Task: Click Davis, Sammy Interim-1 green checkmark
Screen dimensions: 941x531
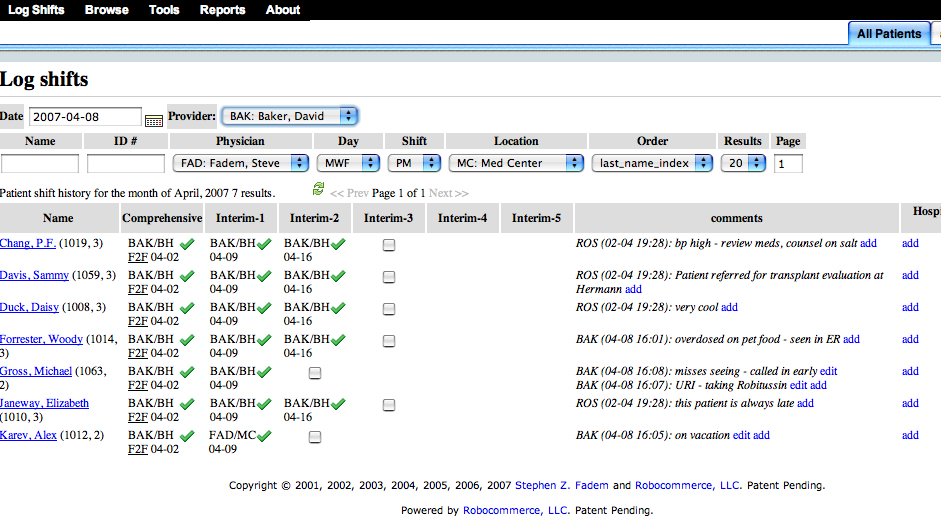Action: click(x=264, y=275)
